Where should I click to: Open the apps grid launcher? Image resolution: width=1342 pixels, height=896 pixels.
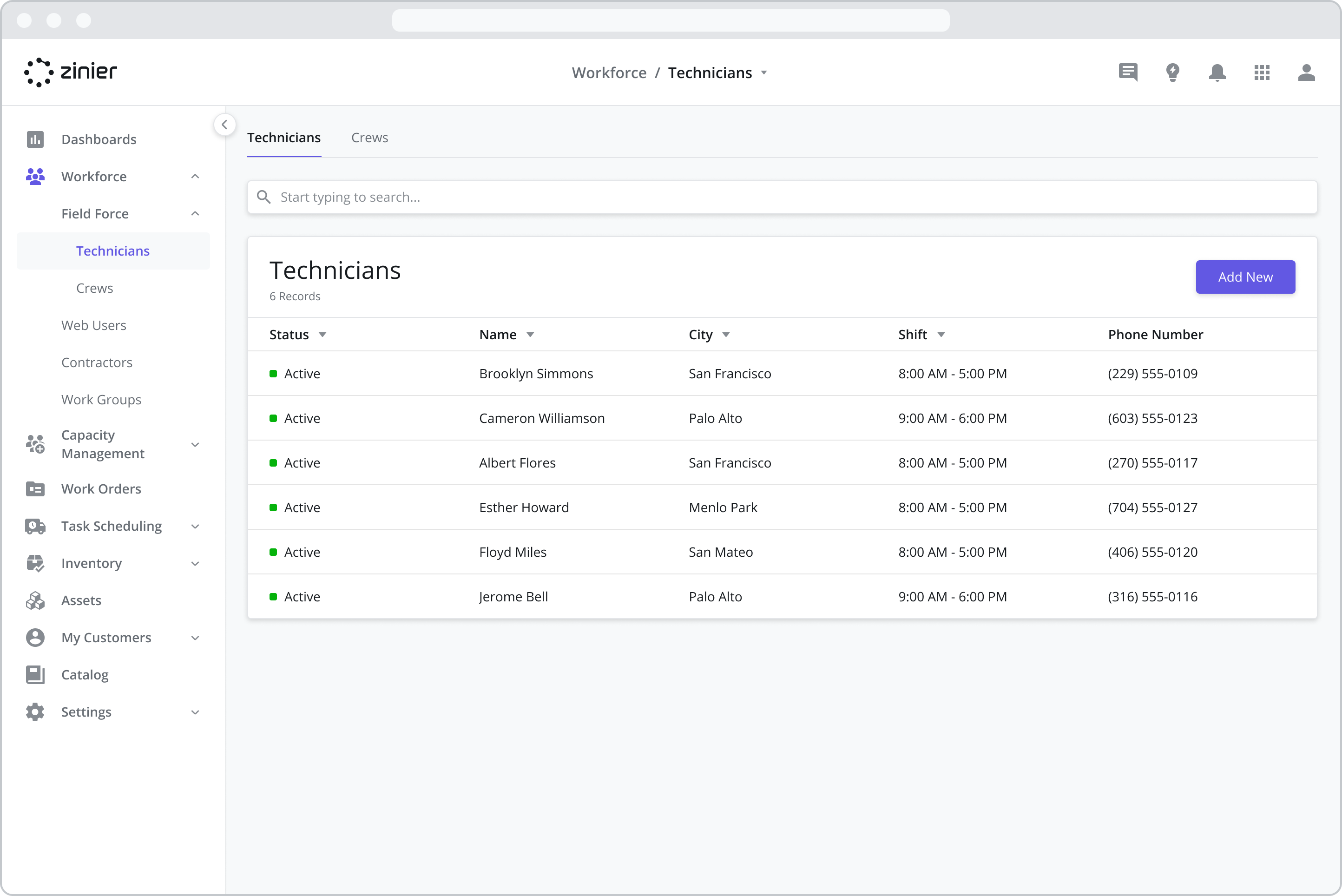click(x=1262, y=72)
